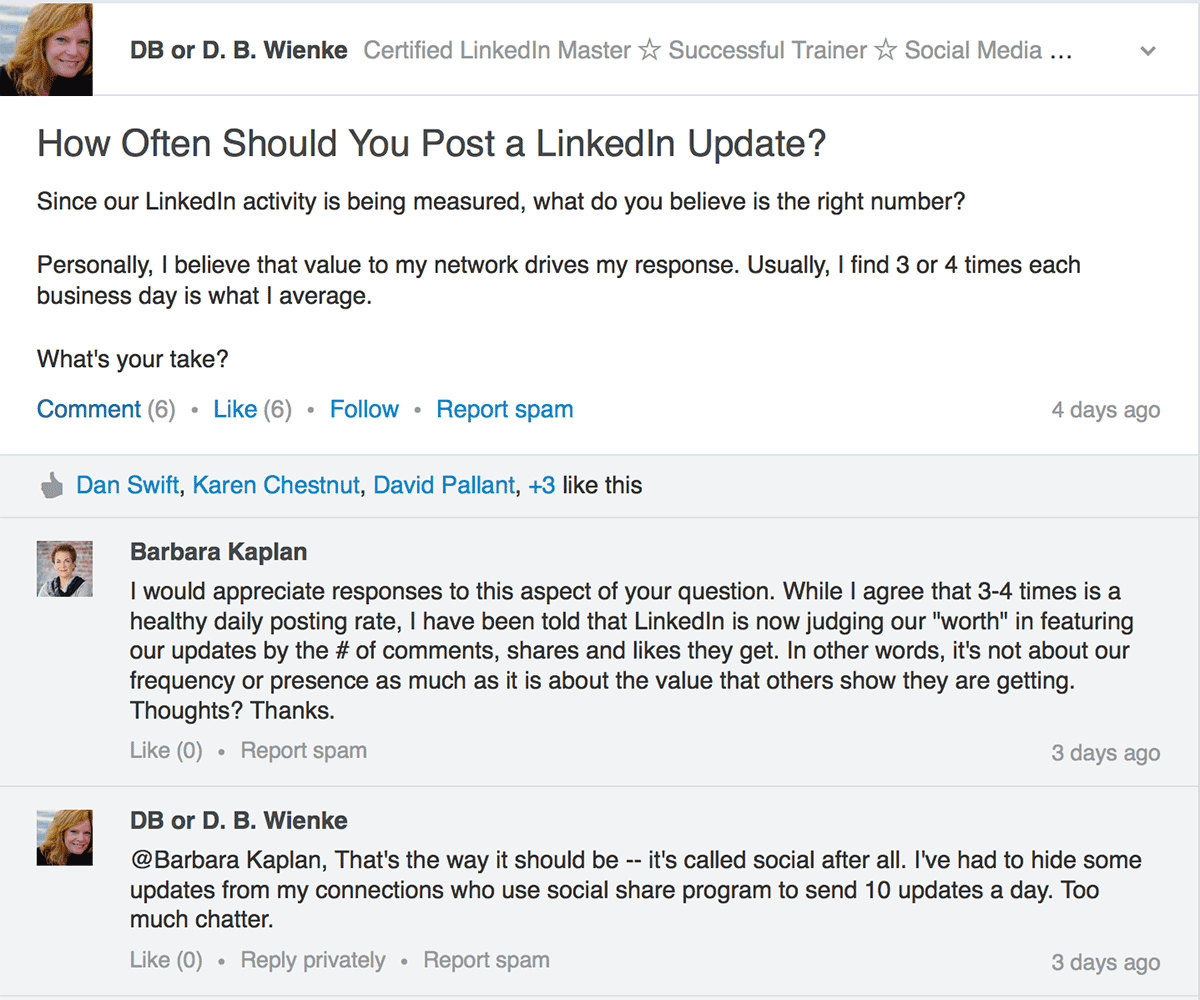This screenshot has height=1000, width=1200.
Task: Click the Comment link under the post
Action: click(89, 409)
